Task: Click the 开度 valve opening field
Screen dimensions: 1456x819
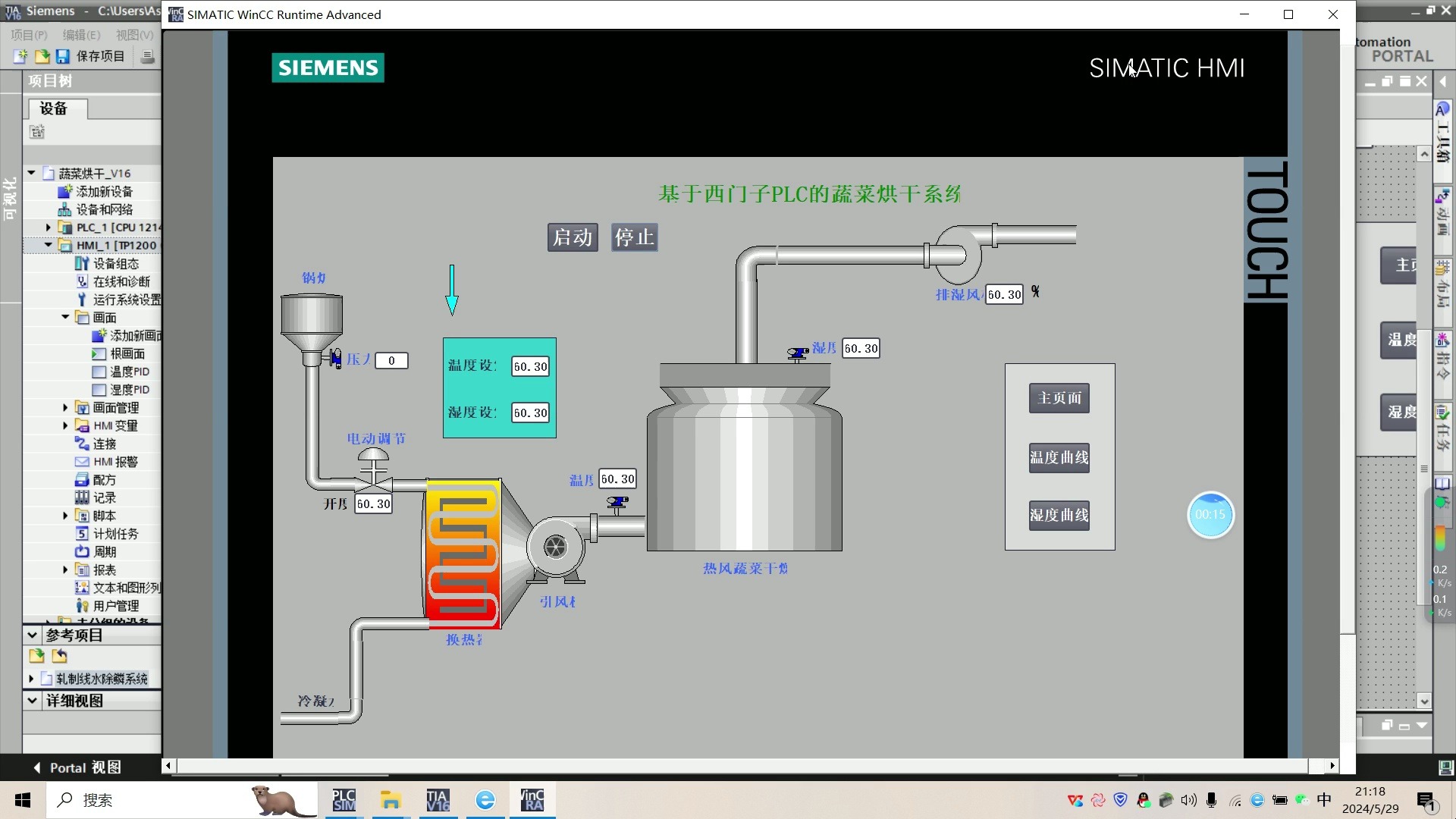Action: (x=374, y=504)
